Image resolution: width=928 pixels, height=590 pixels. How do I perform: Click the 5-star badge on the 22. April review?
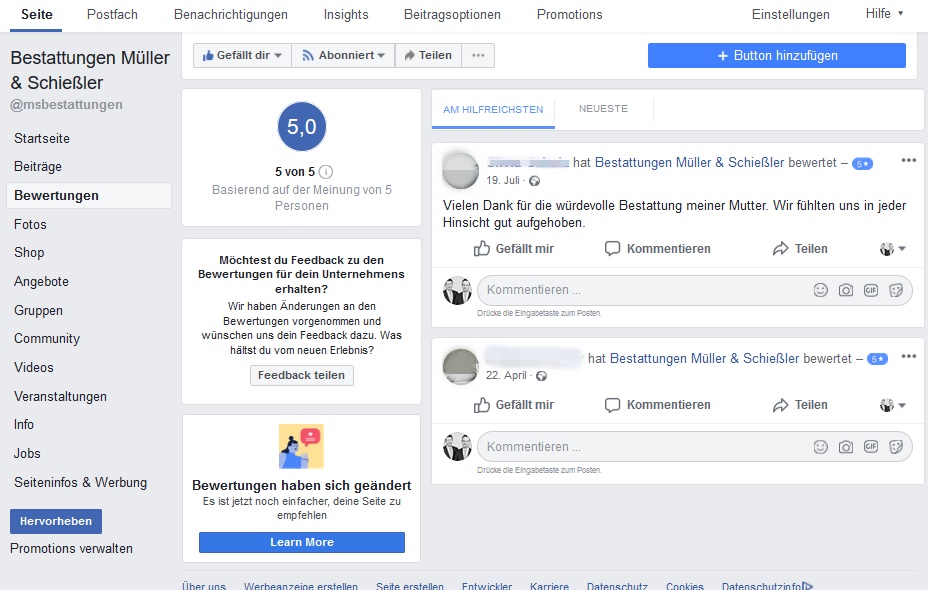click(877, 359)
